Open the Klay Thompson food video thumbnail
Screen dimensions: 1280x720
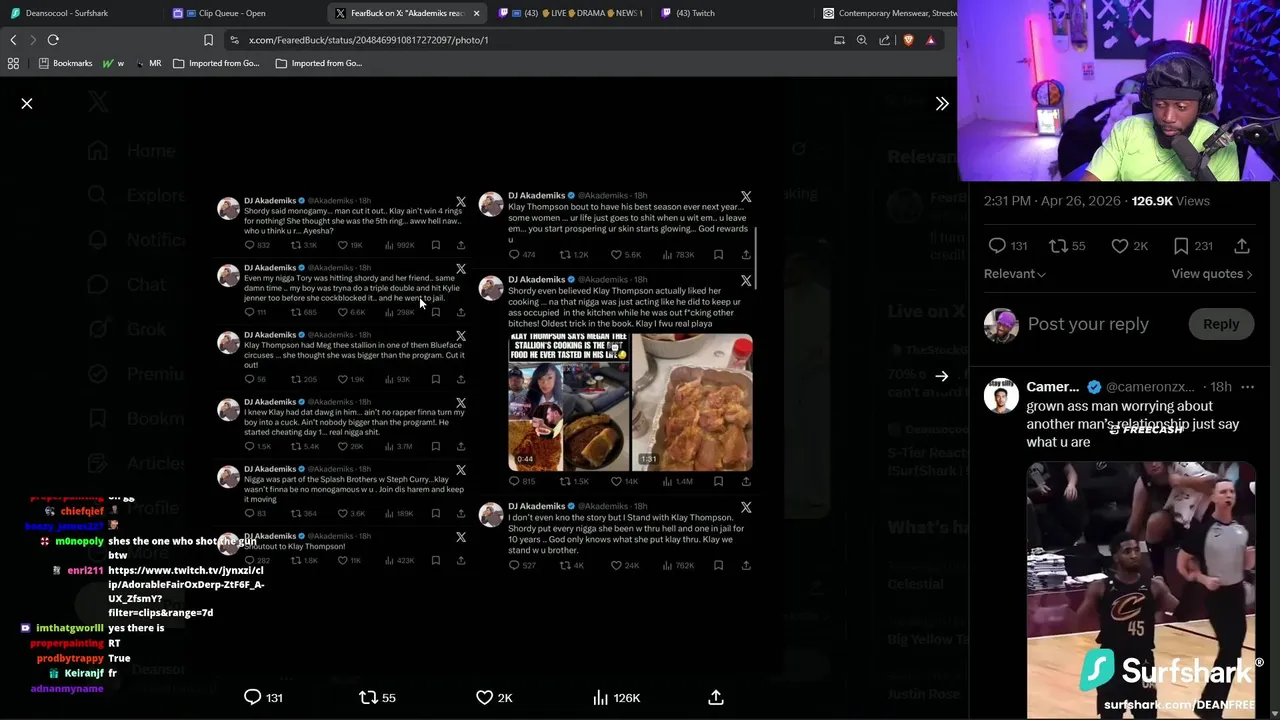568,403
